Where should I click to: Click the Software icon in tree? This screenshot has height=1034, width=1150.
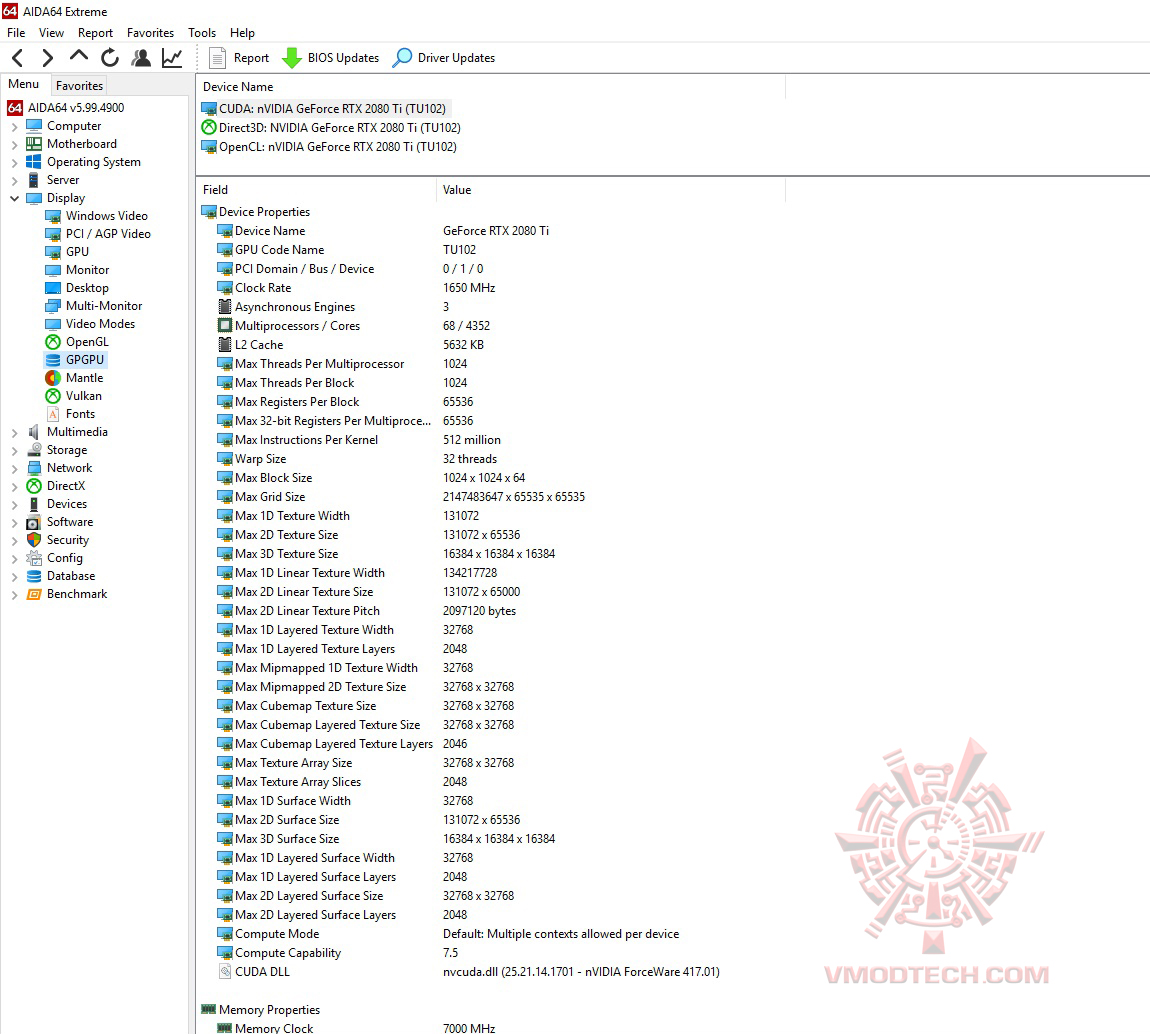[34, 522]
